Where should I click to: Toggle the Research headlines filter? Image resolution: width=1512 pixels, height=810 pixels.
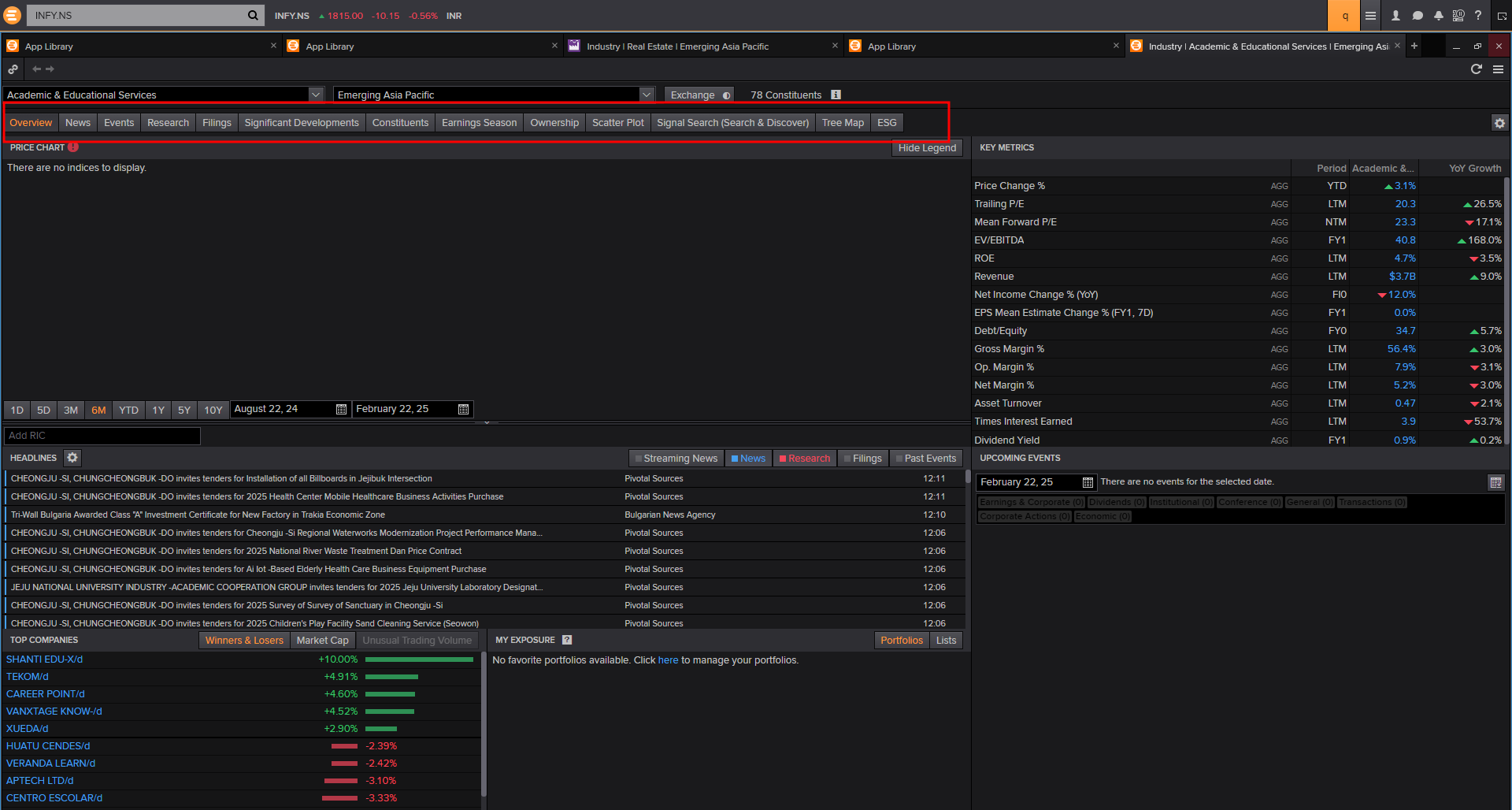(804, 459)
